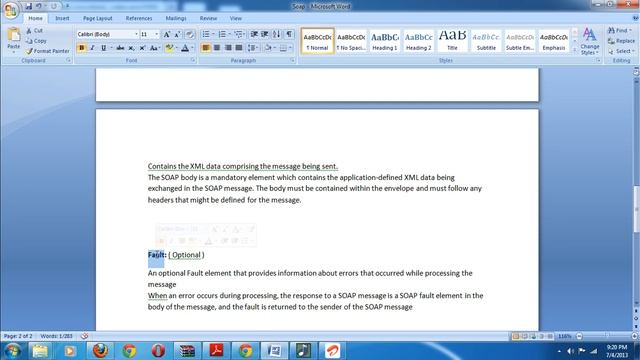Viewport: 640px width, 360px height.
Task: Copy the selected text
Action: point(36,41)
